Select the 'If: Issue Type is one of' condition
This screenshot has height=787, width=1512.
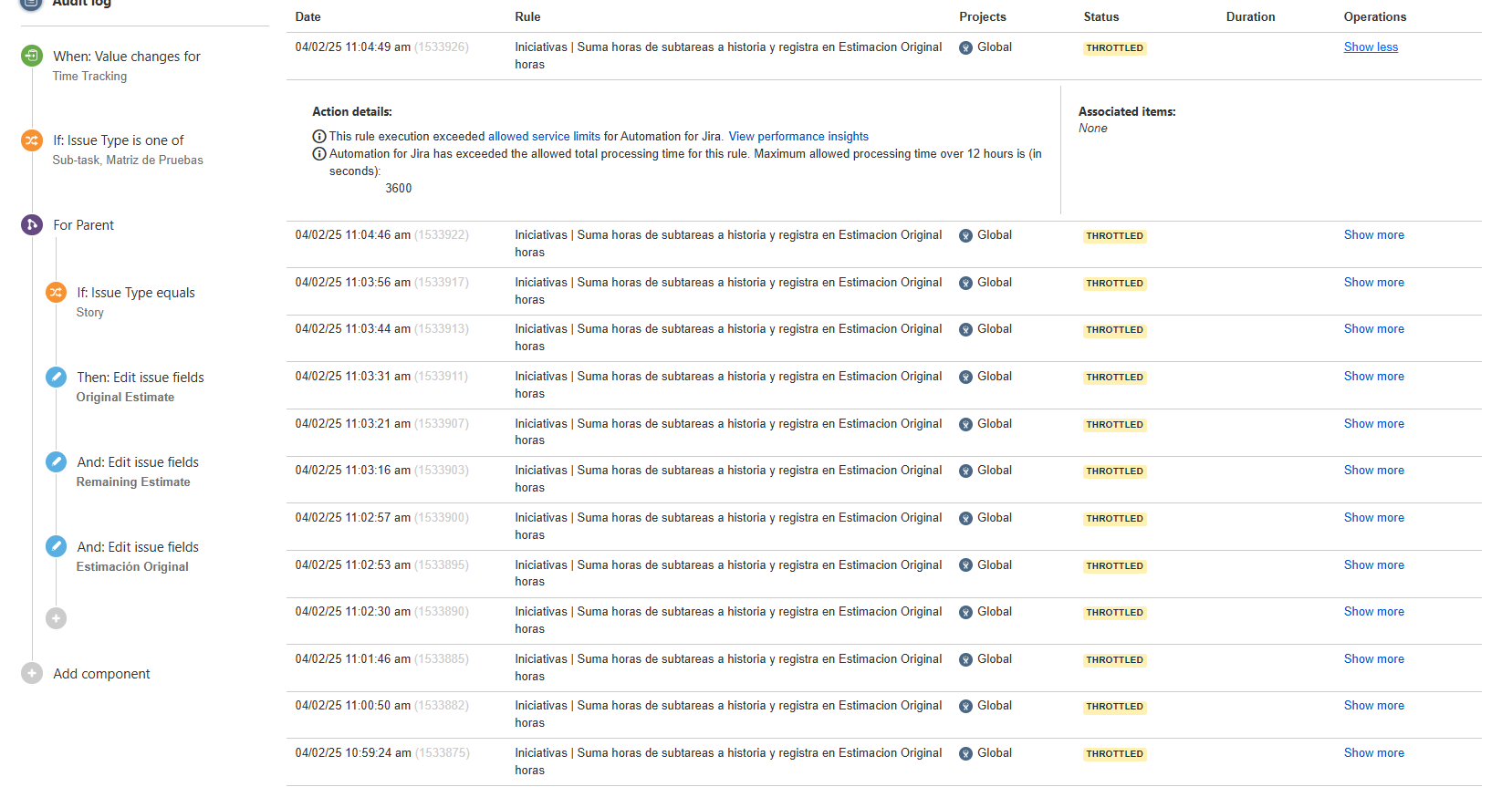[x=128, y=150]
